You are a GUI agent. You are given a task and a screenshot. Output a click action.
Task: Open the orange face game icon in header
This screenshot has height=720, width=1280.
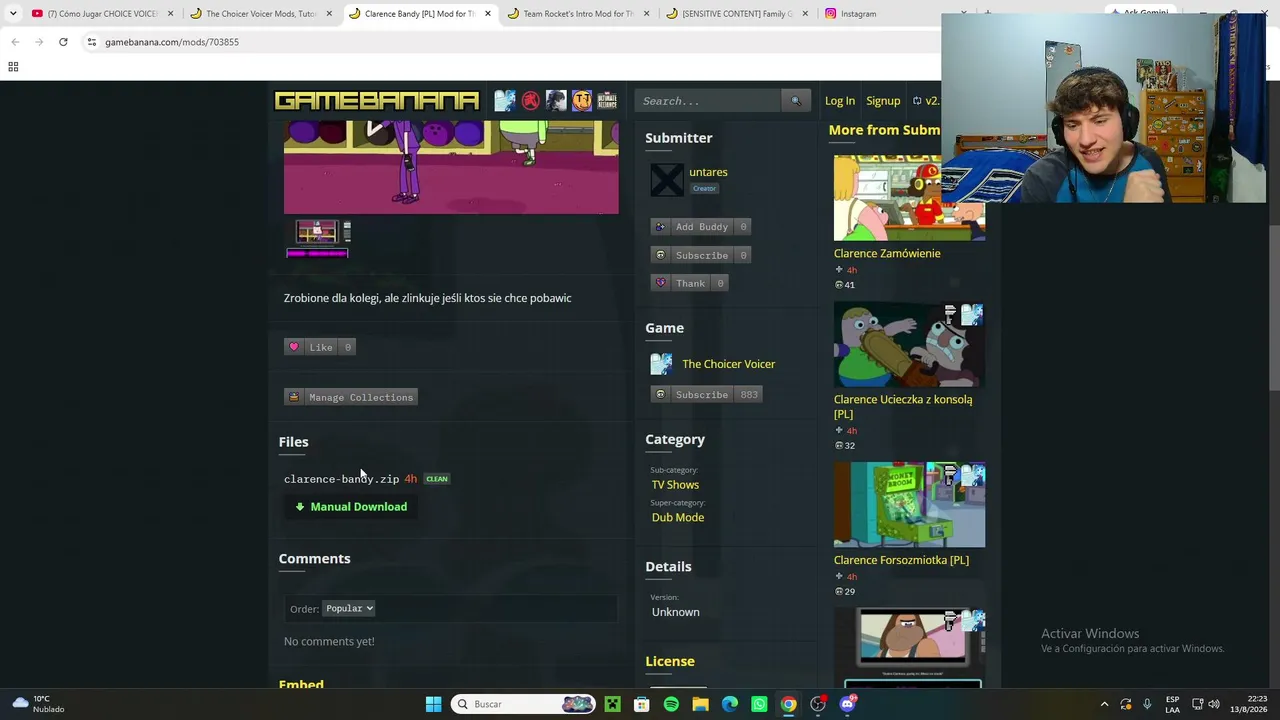[582, 101]
